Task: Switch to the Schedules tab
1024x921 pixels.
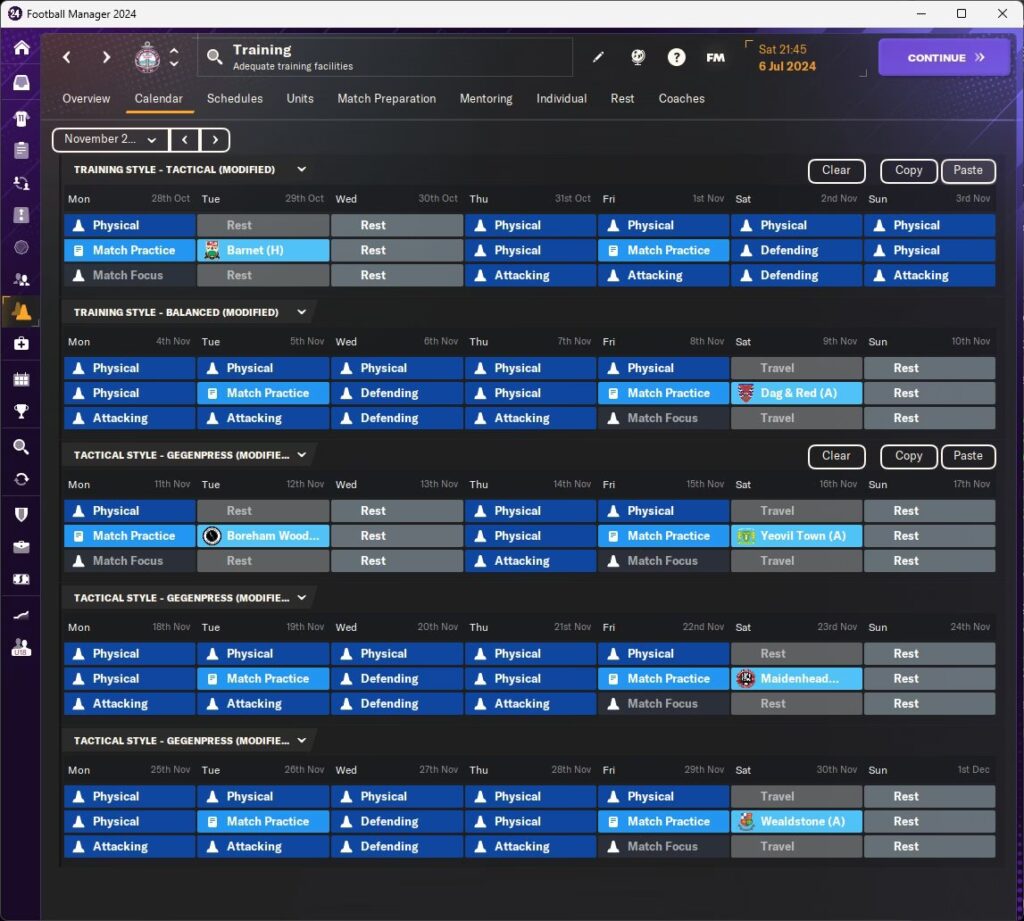Action: coord(235,99)
